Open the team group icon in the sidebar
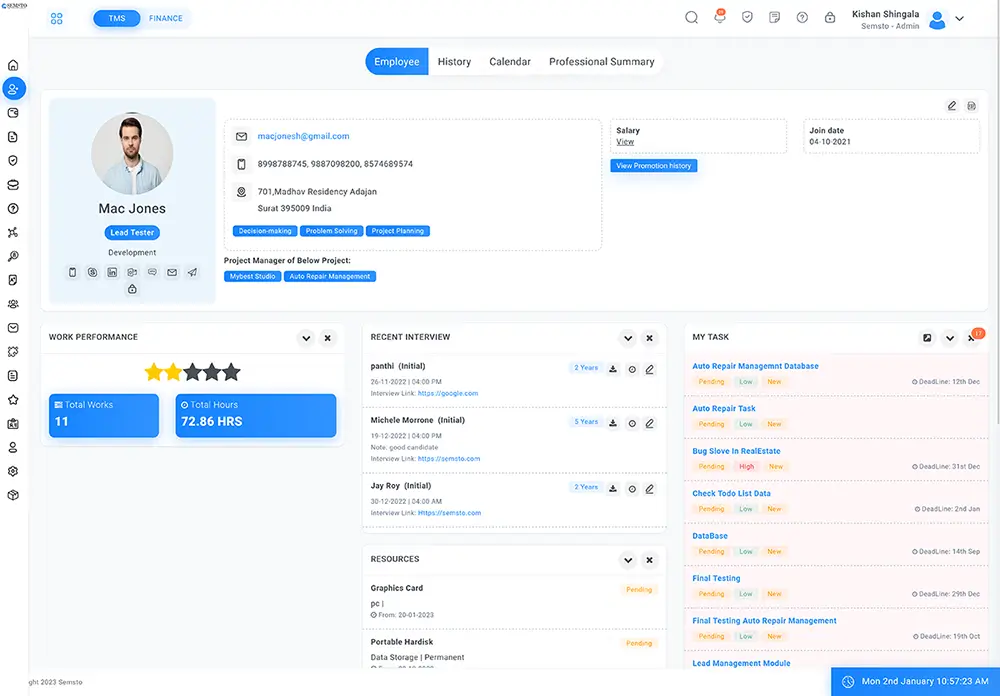 pos(13,304)
